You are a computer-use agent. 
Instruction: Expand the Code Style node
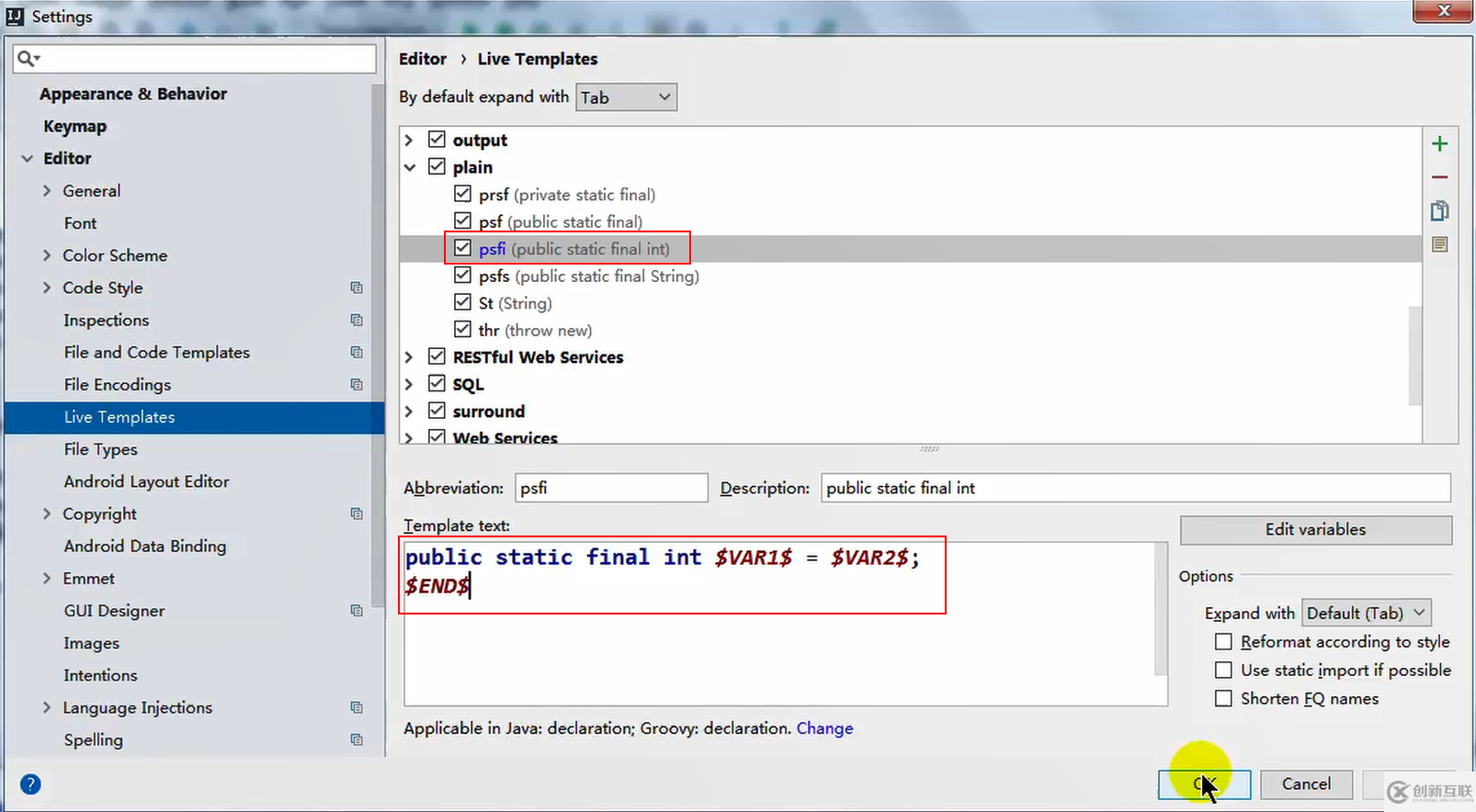point(47,288)
